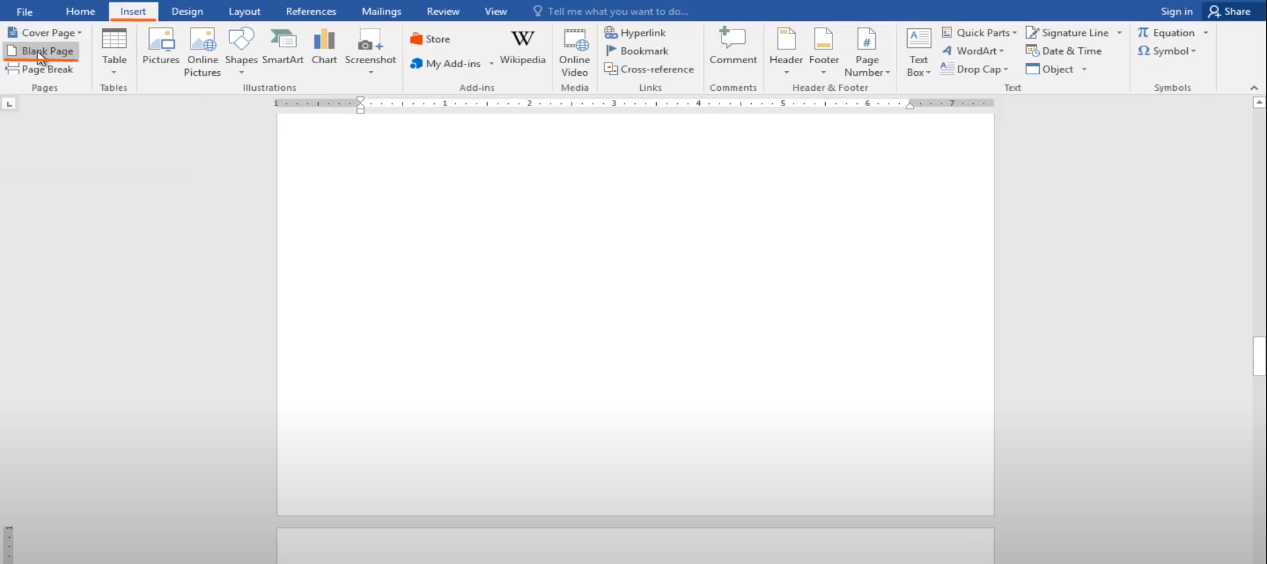
Task: Open the Equation dropdown arrow
Action: pos(1205,33)
